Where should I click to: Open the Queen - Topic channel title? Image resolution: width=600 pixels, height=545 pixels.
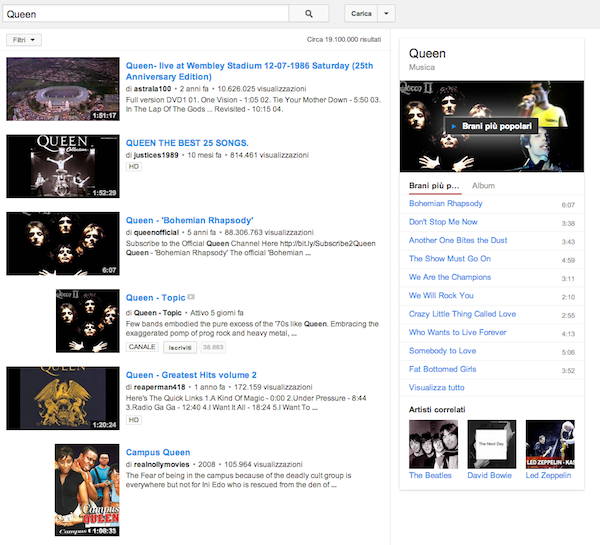[155, 298]
